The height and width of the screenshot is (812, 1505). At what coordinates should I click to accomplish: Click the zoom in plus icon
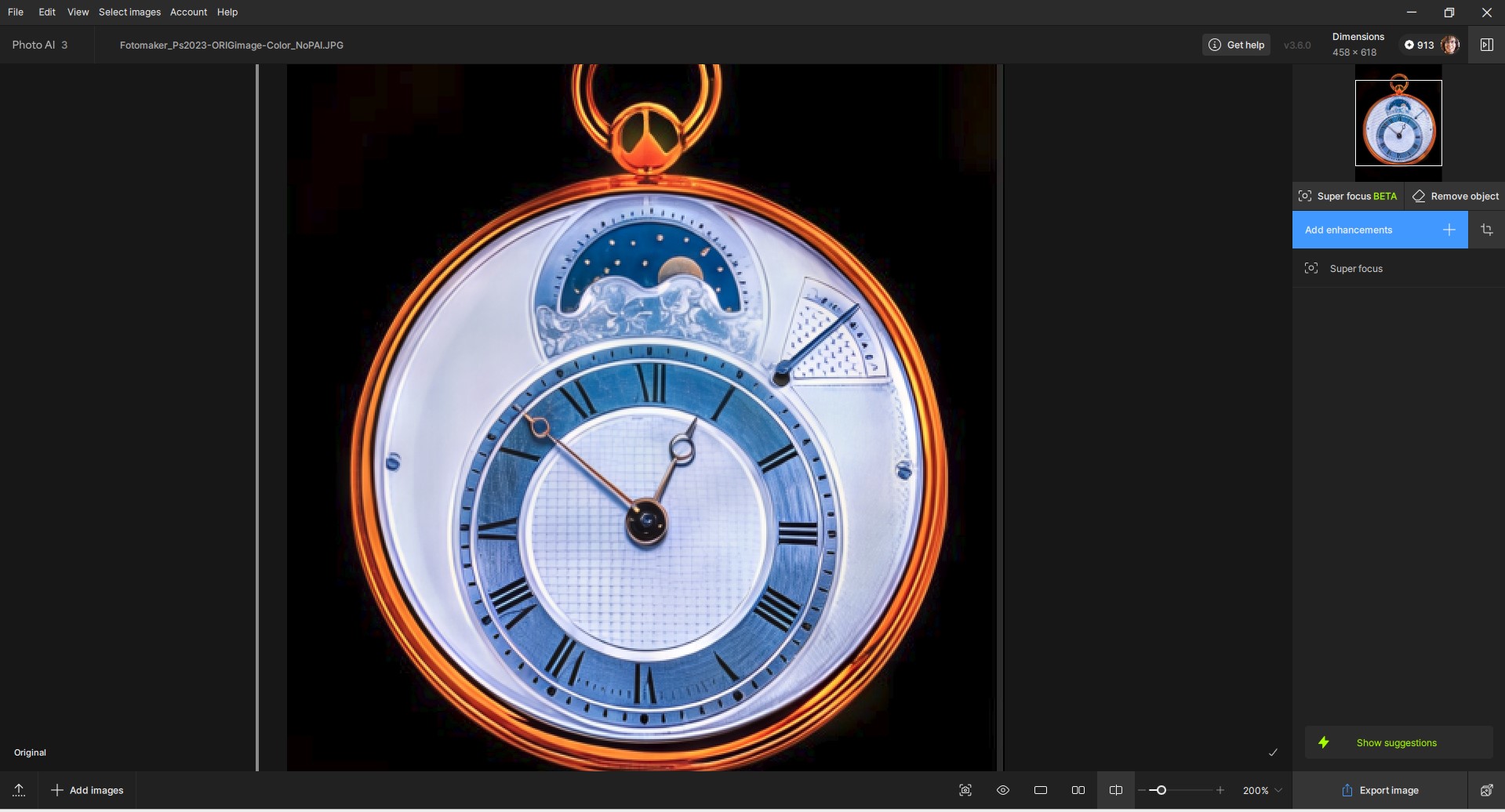[1220, 790]
